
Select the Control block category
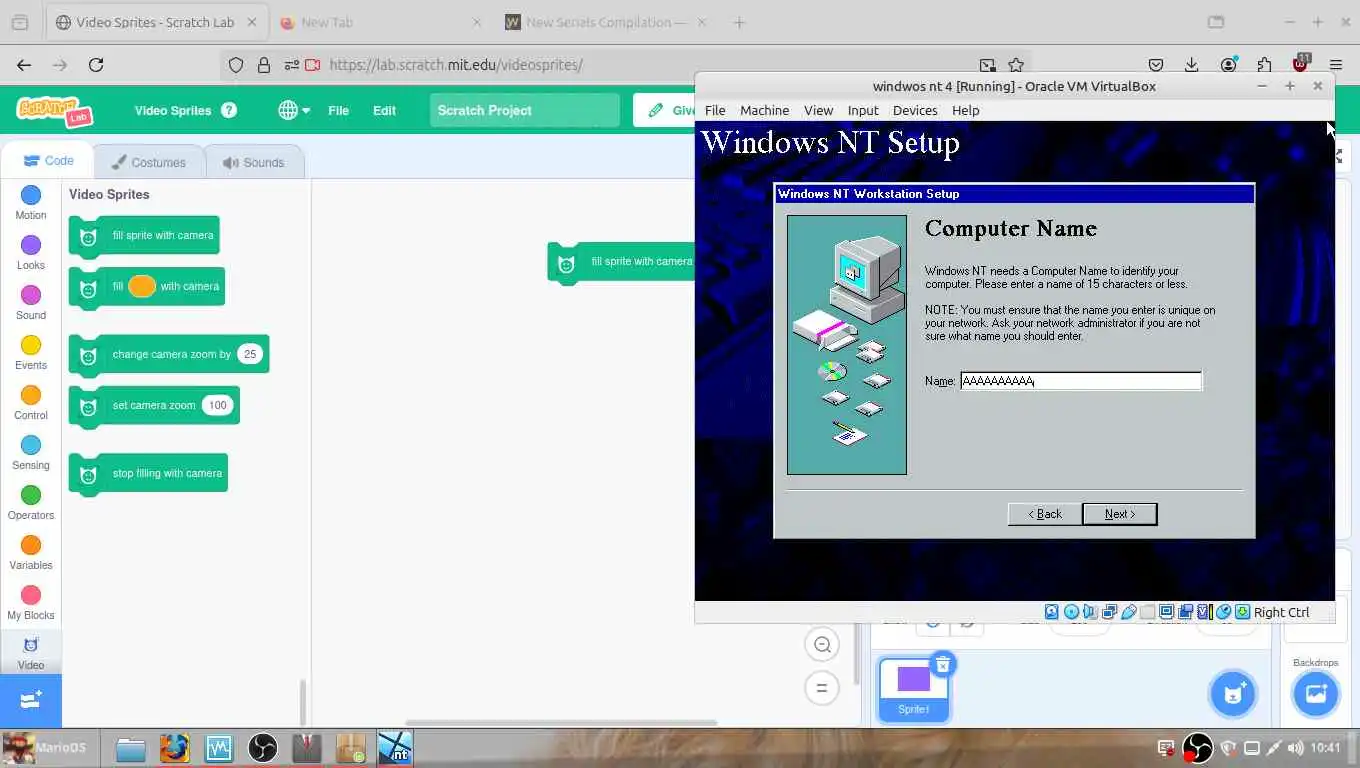(x=31, y=402)
